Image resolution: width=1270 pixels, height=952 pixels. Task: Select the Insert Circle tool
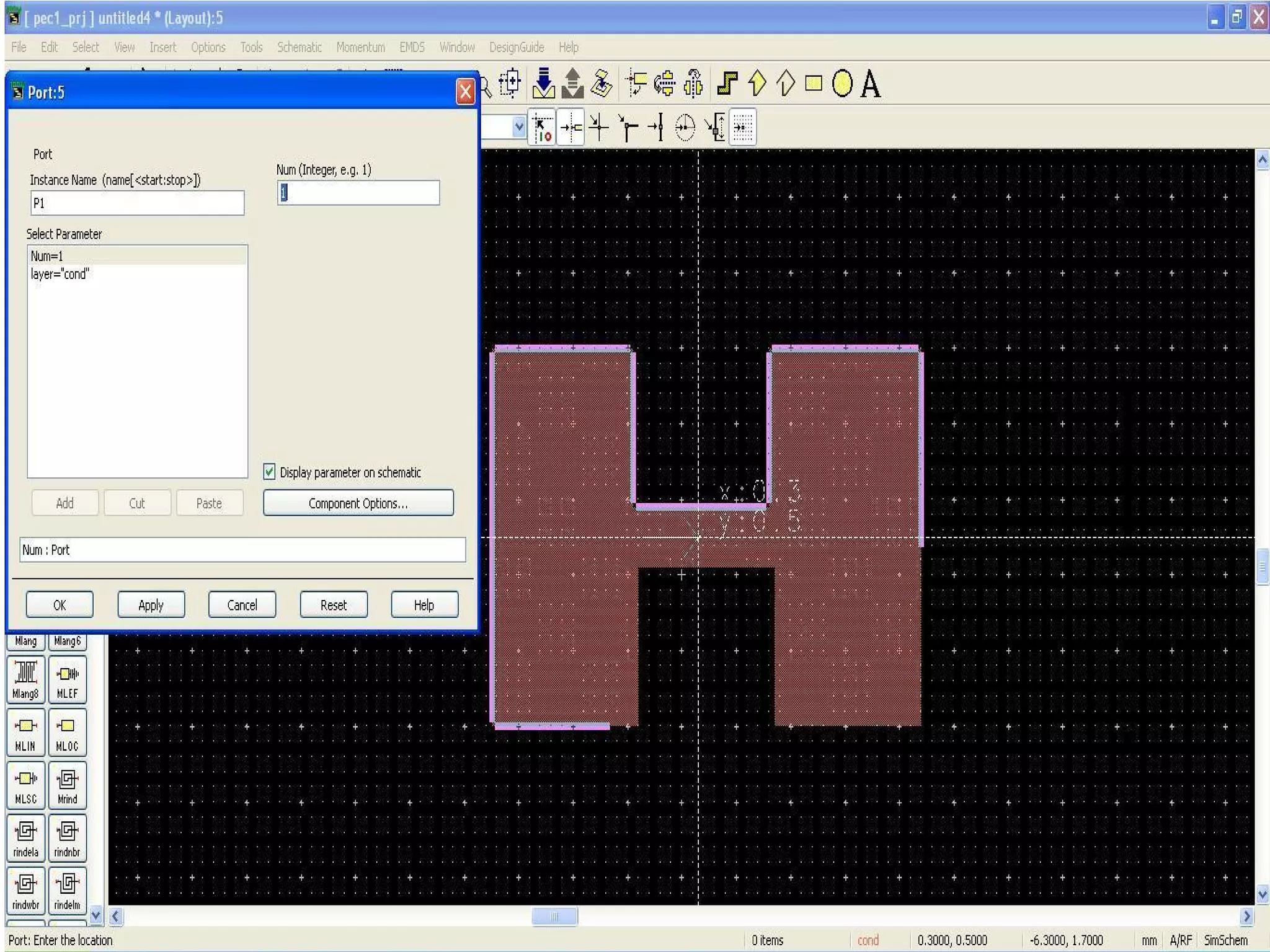[x=841, y=84]
